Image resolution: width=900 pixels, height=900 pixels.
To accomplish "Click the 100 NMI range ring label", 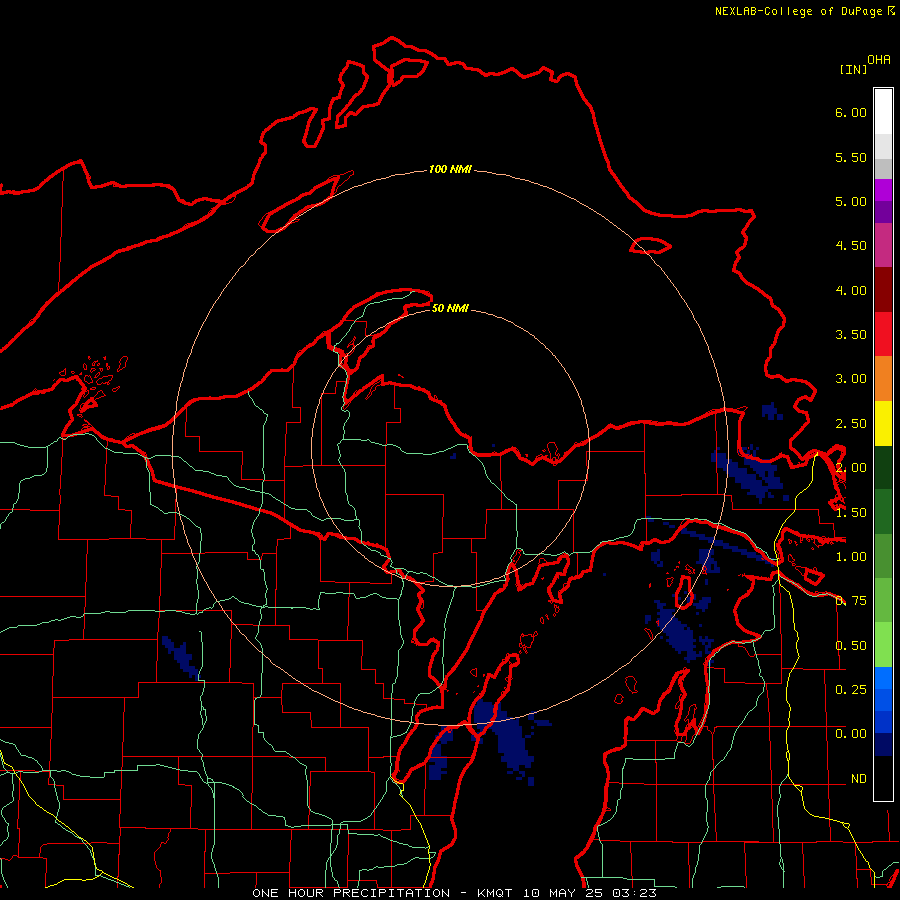I will pyautogui.click(x=450, y=169).
